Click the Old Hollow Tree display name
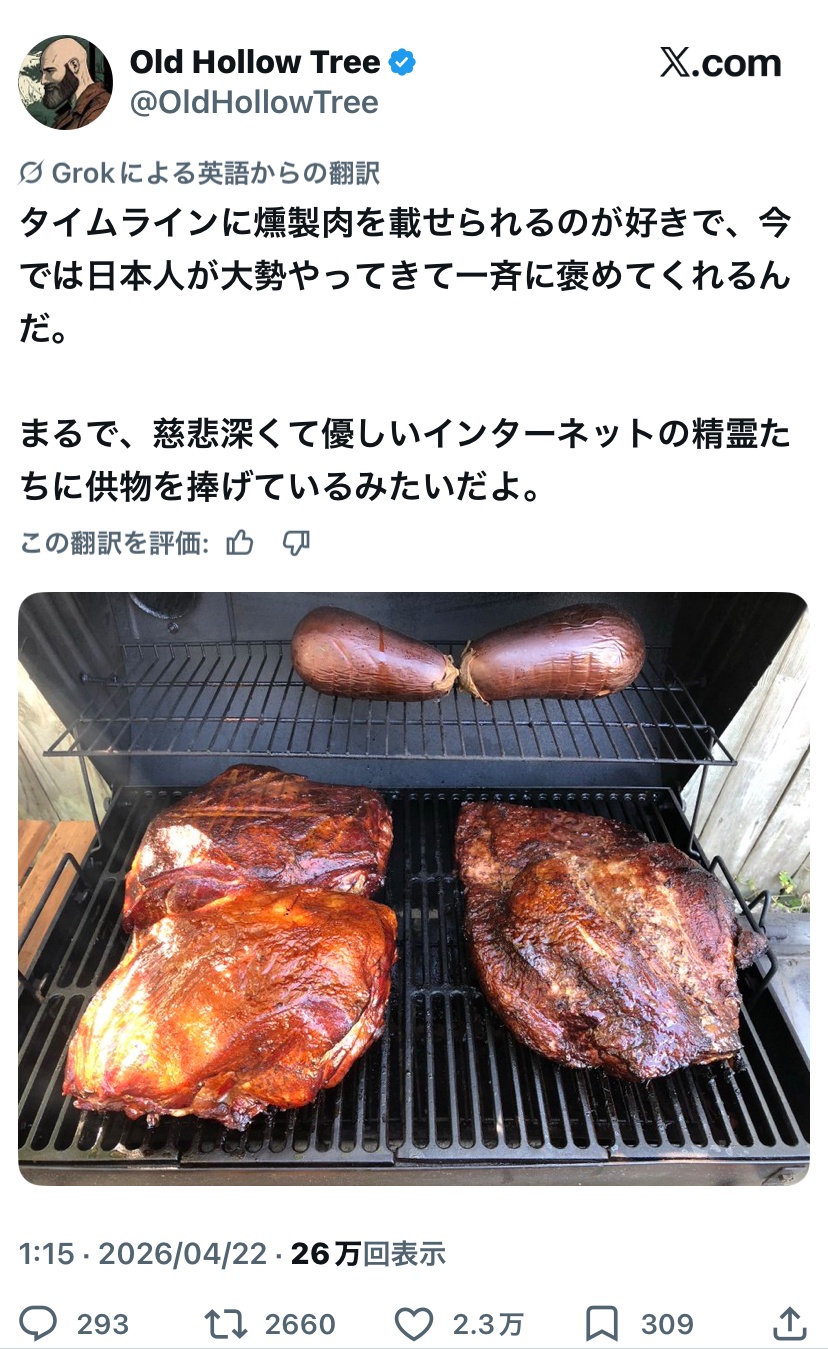 click(x=255, y=62)
